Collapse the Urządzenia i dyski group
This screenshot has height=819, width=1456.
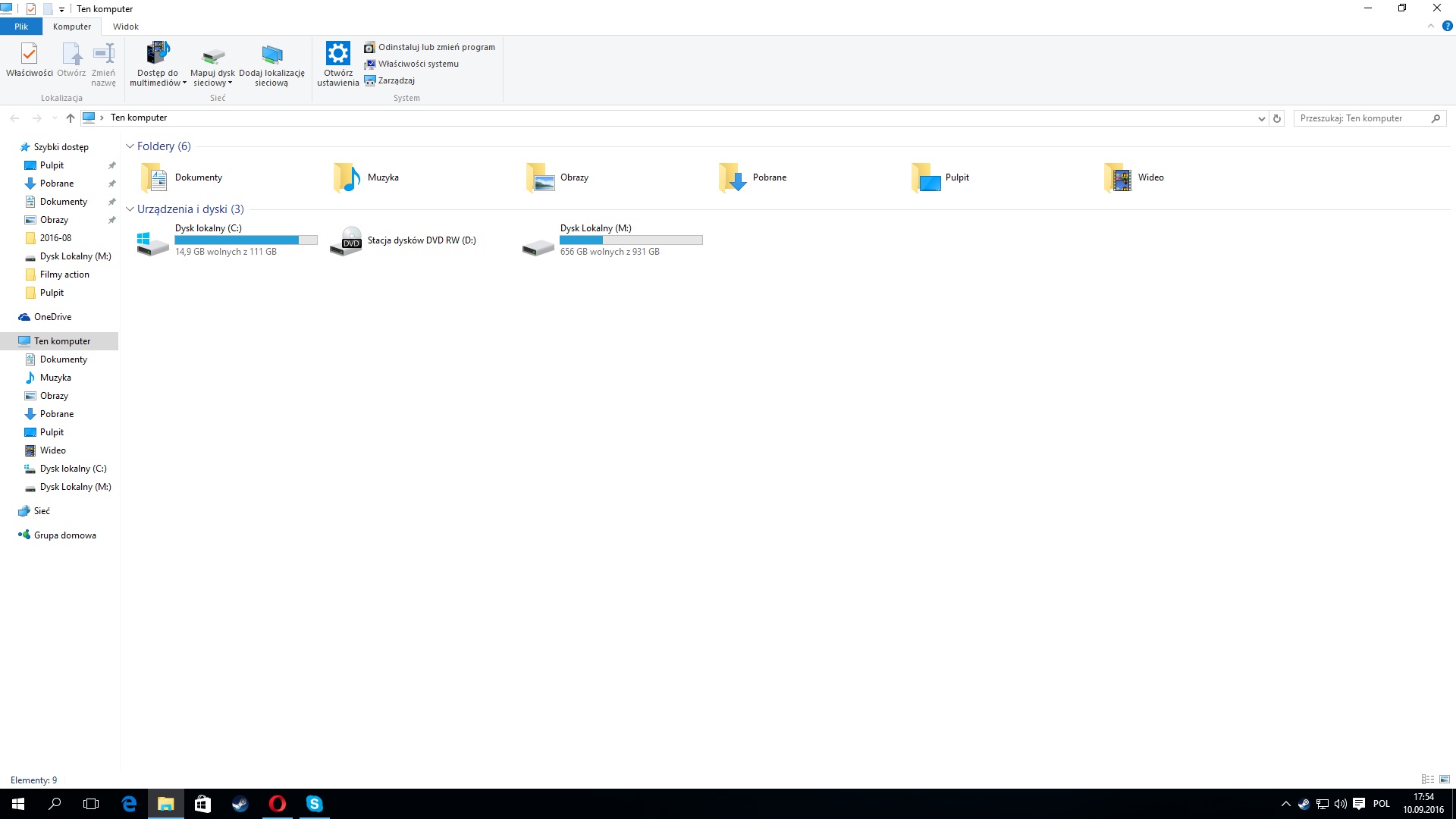click(130, 209)
